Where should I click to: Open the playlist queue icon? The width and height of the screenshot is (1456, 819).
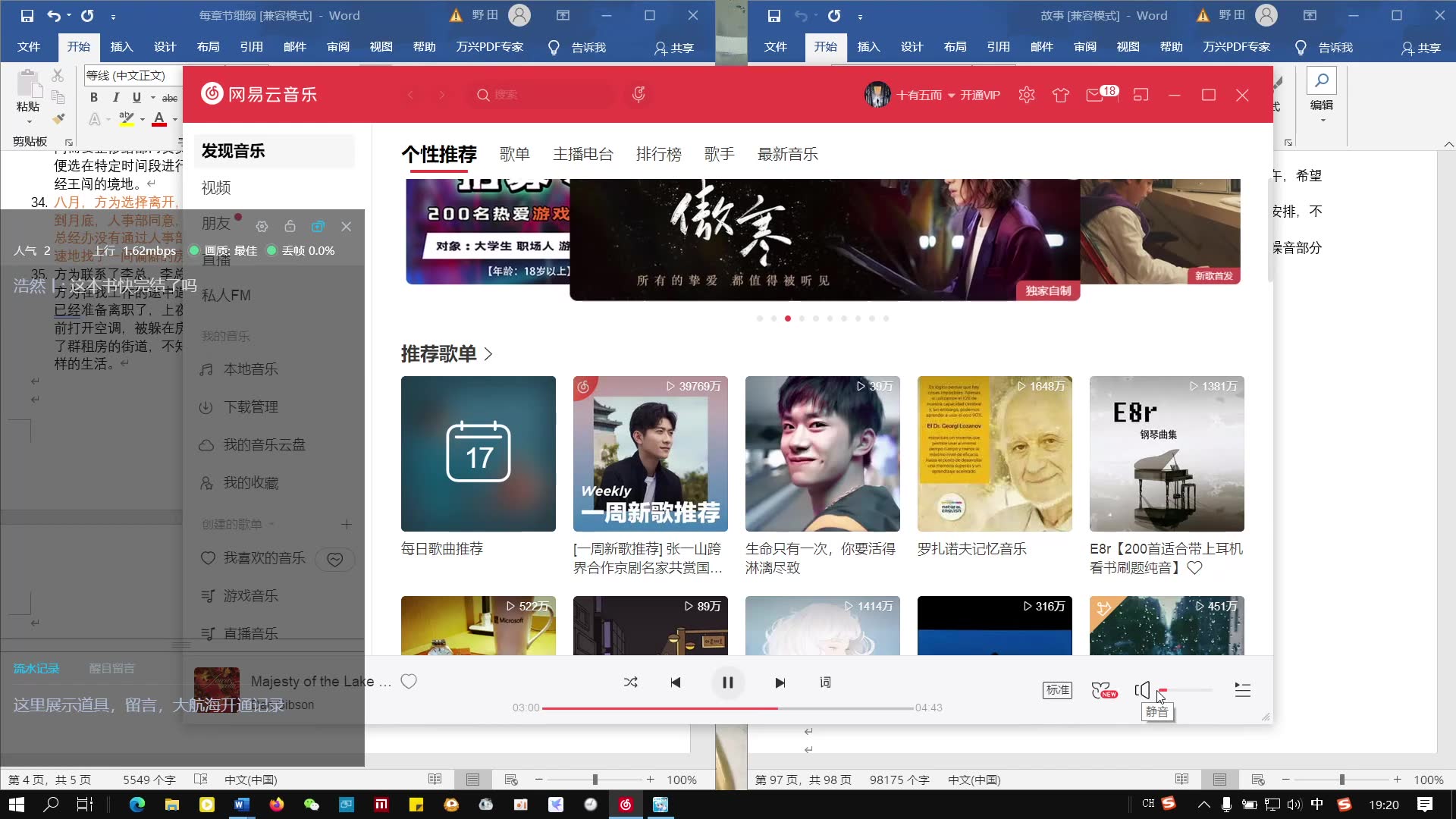point(1242,690)
